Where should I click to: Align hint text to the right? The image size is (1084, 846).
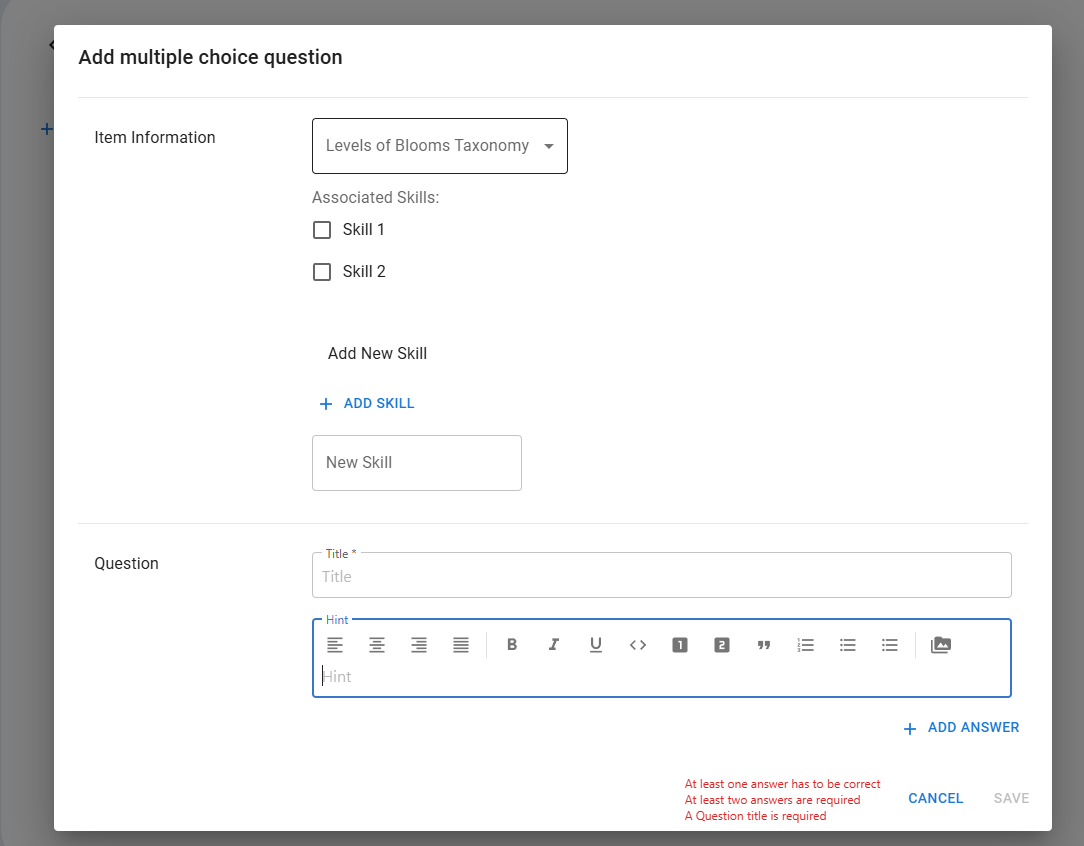(x=419, y=645)
